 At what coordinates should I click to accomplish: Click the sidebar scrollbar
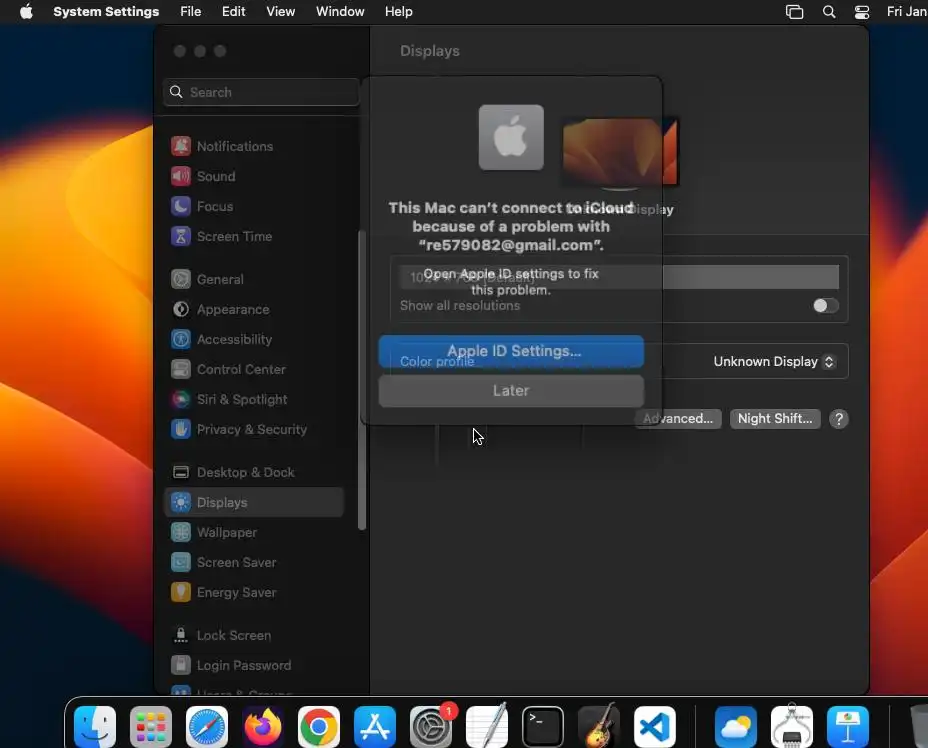[362, 380]
